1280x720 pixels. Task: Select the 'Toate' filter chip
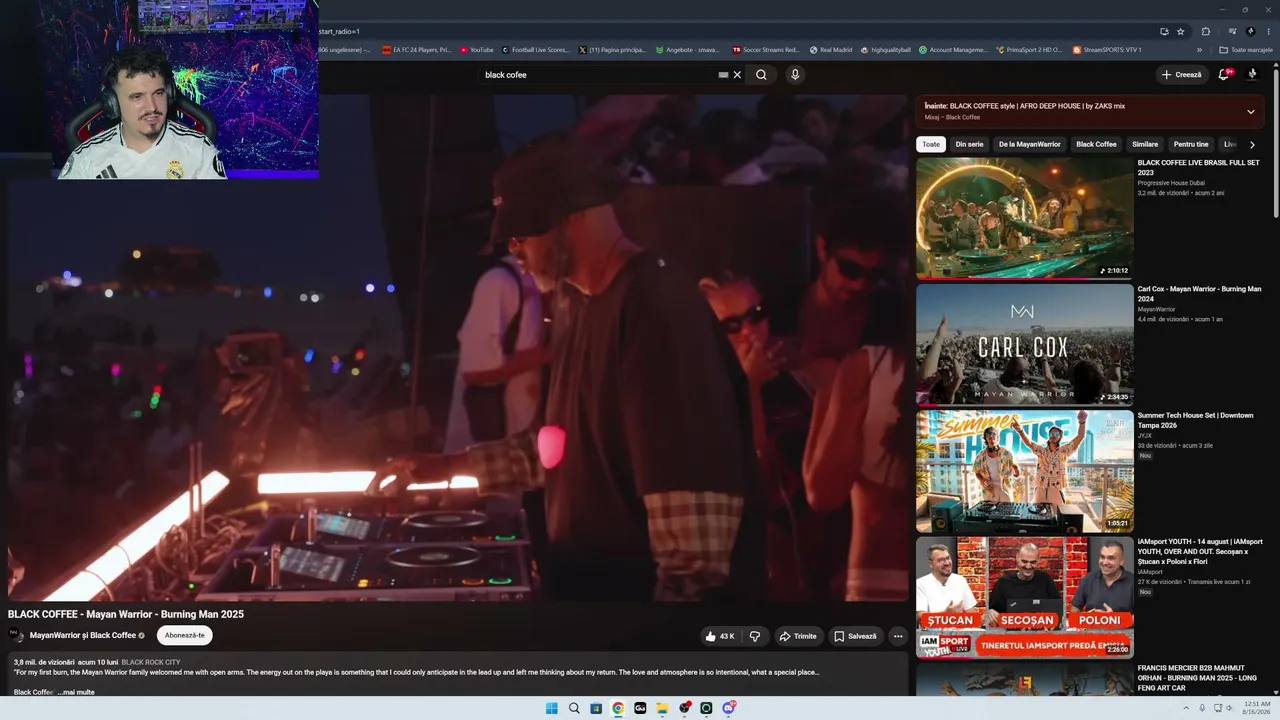(931, 145)
